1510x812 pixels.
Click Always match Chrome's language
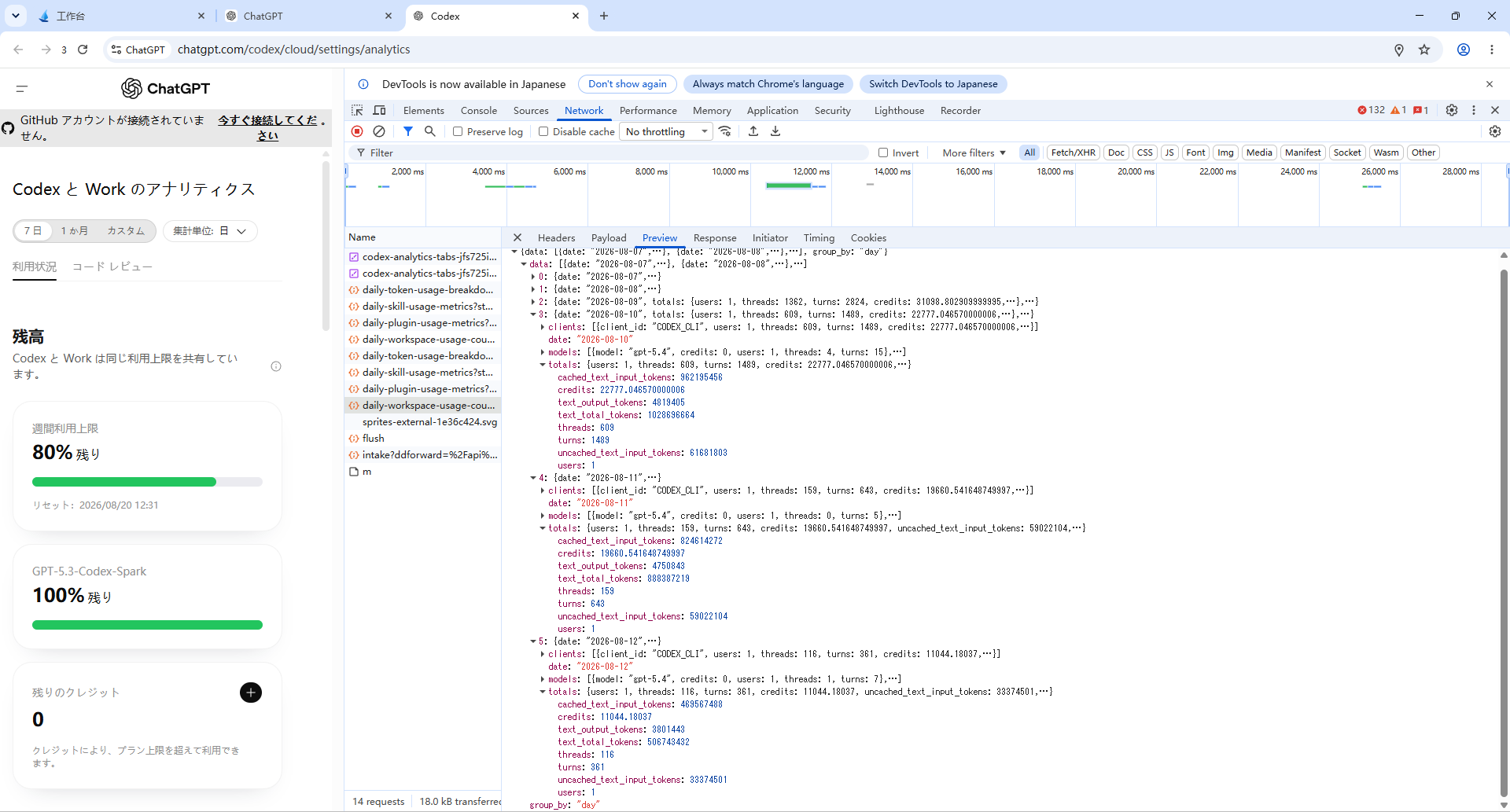pos(768,84)
